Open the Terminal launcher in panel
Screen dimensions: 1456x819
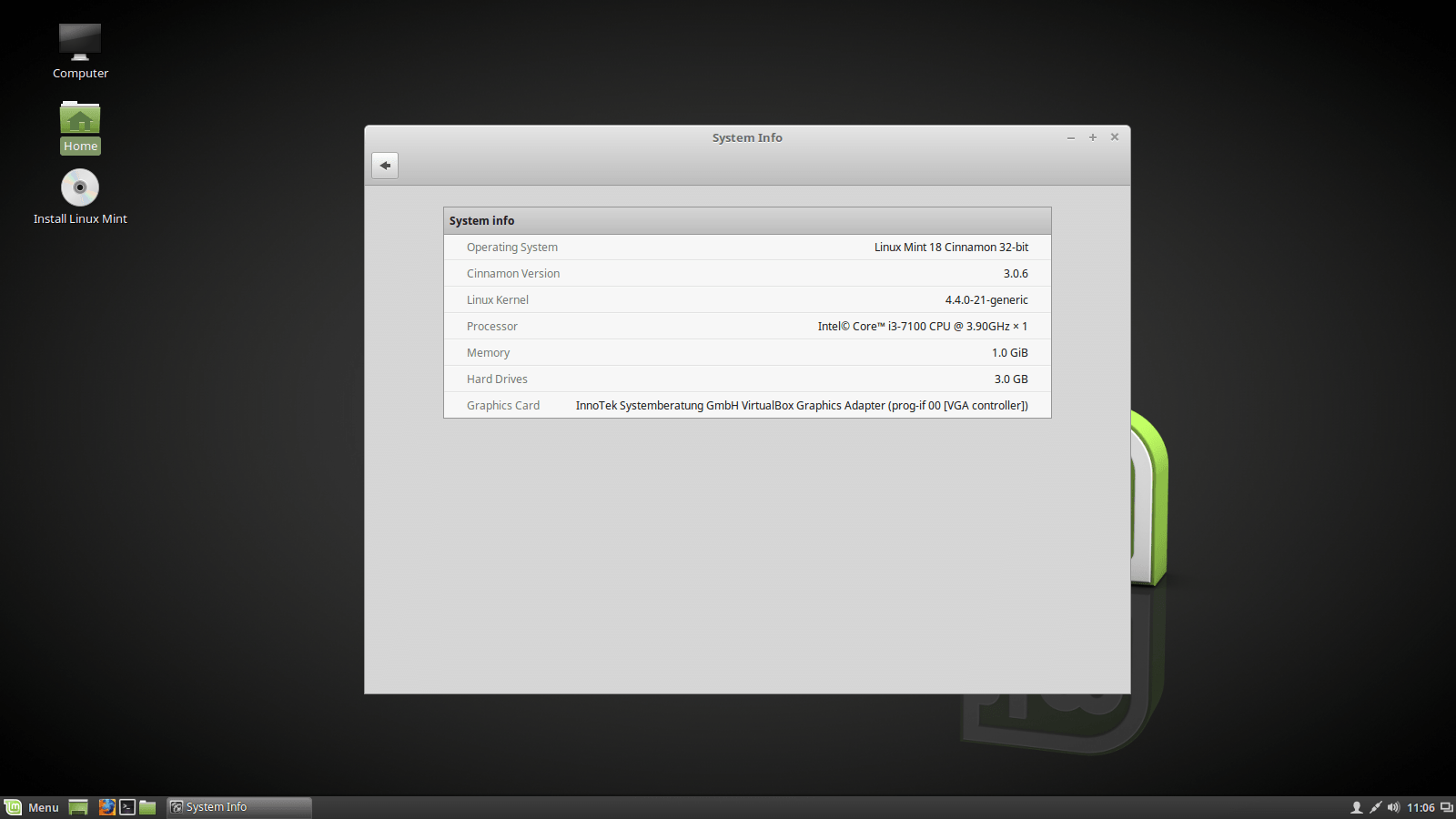click(x=127, y=807)
